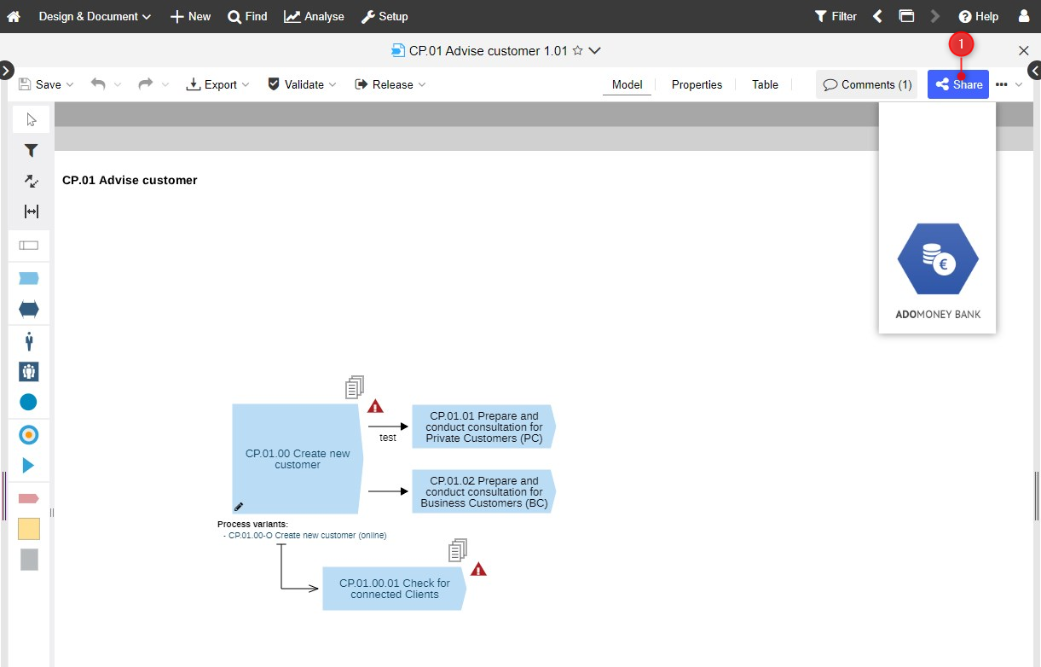Viewport: 1041px width, 667px height.
Task: Click the Validate button
Action: click(x=296, y=84)
